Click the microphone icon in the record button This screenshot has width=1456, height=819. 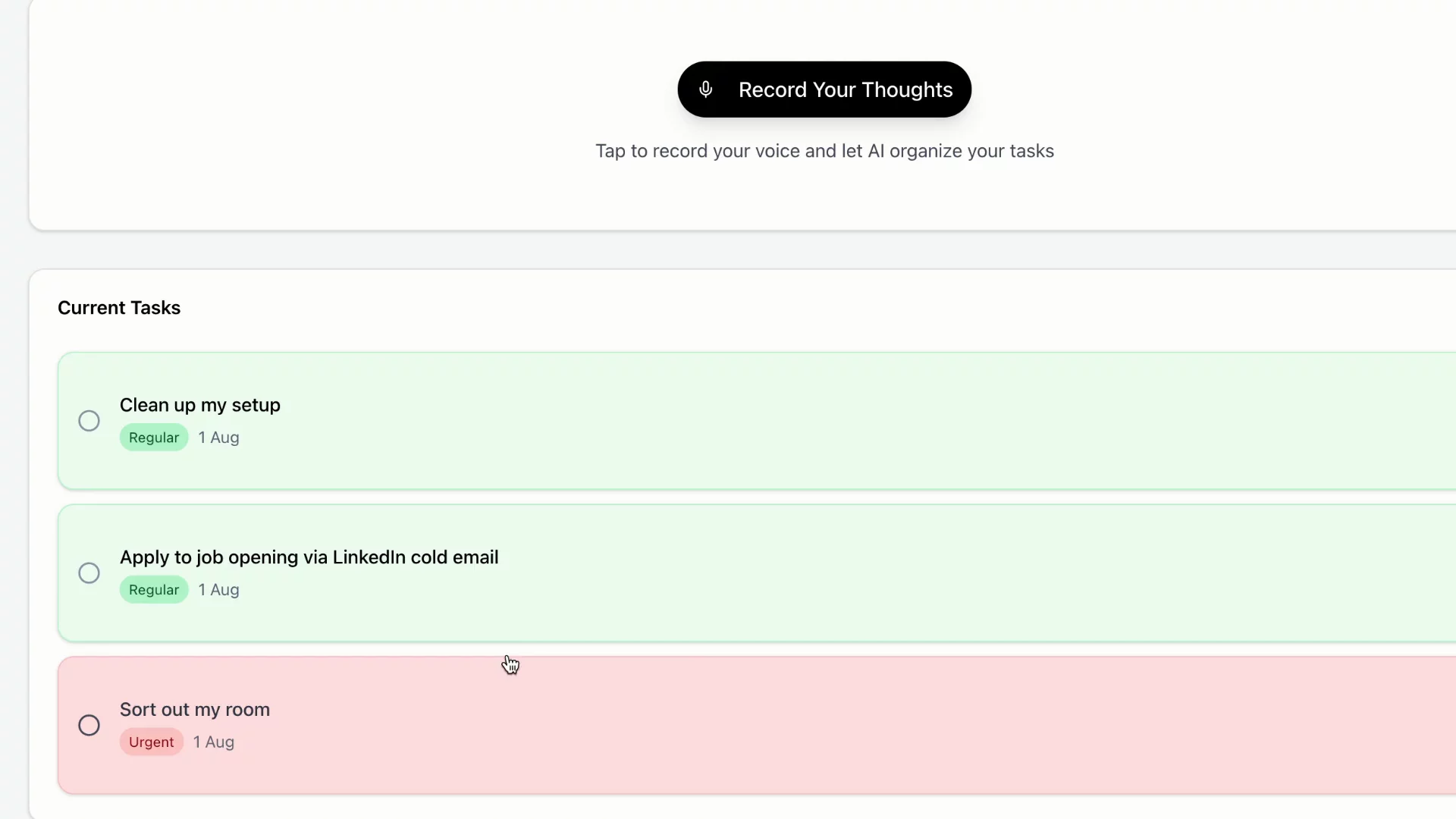(706, 89)
